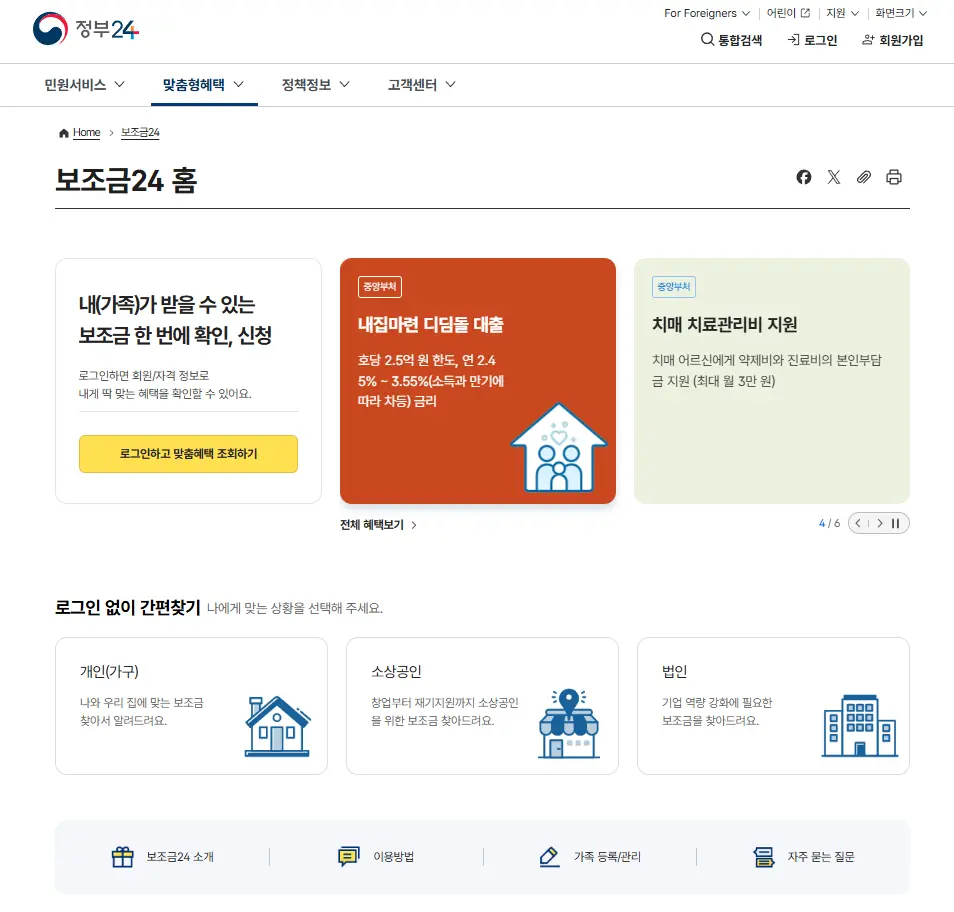The width and height of the screenshot is (954, 912).
Task: Pause the benefit carousel slideshow
Action: coord(895,523)
